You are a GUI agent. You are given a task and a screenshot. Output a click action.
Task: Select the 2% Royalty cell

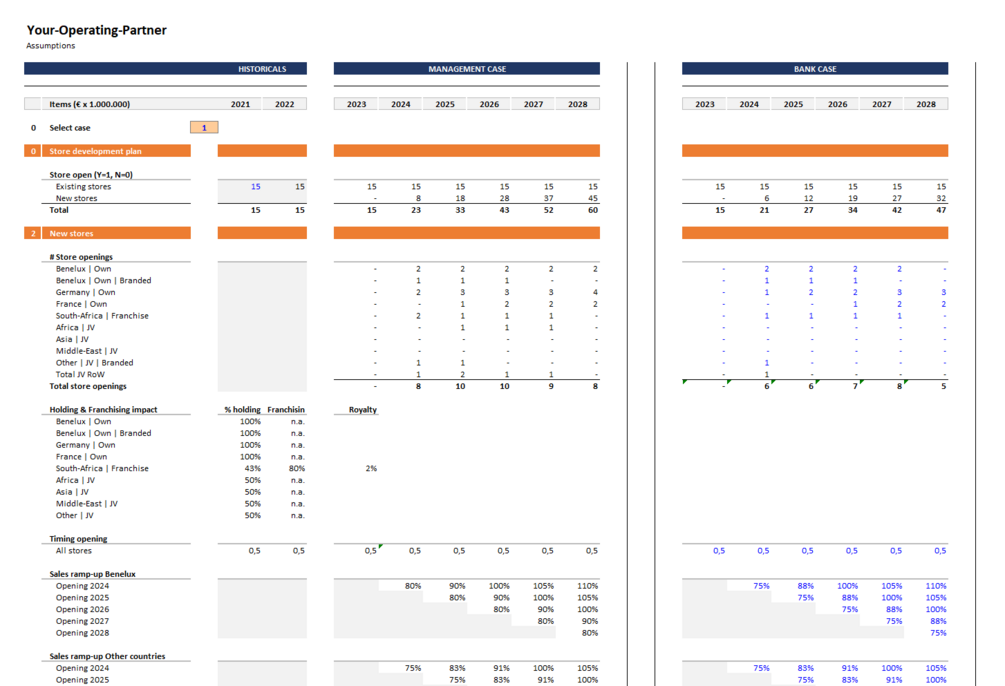(371, 468)
